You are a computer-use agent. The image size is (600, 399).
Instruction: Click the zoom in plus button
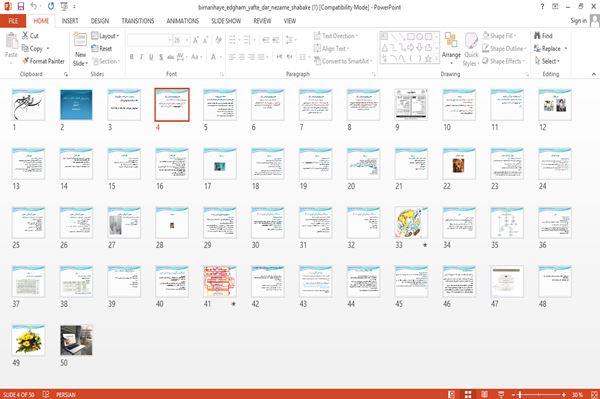[564, 394]
